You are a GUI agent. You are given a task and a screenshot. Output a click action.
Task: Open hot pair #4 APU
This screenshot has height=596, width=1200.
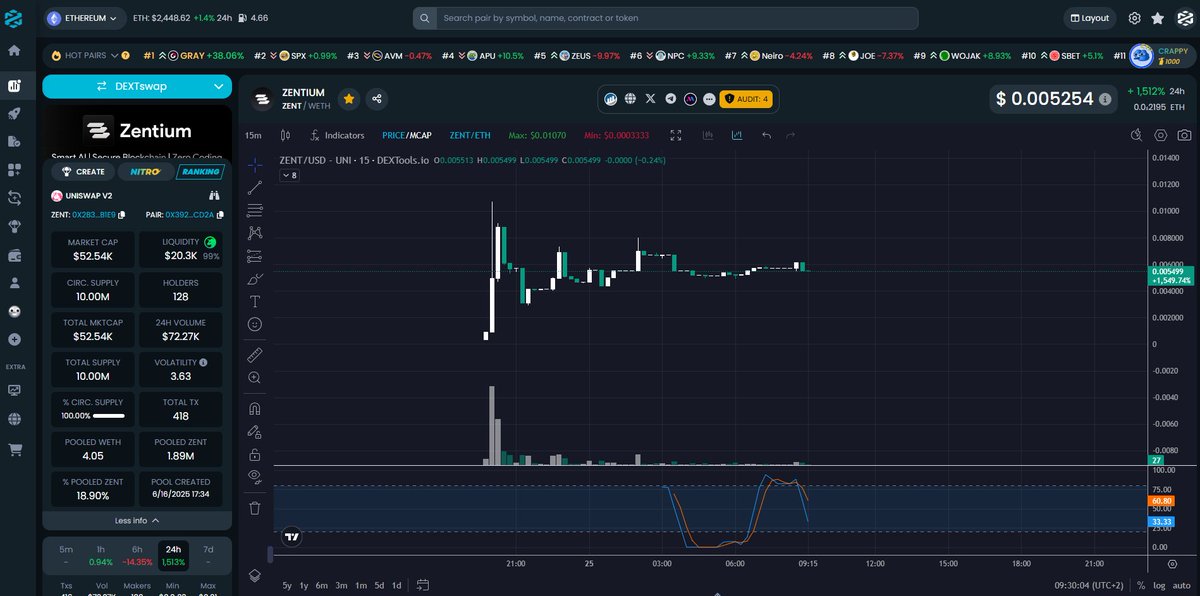pyautogui.click(x=484, y=56)
